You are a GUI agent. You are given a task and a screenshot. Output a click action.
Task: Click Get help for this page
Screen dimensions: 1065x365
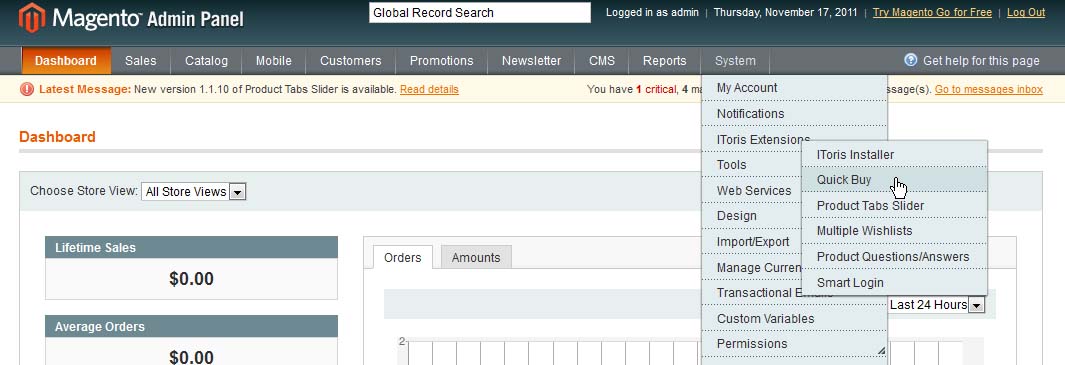pyautogui.click(x=981, y=60)
